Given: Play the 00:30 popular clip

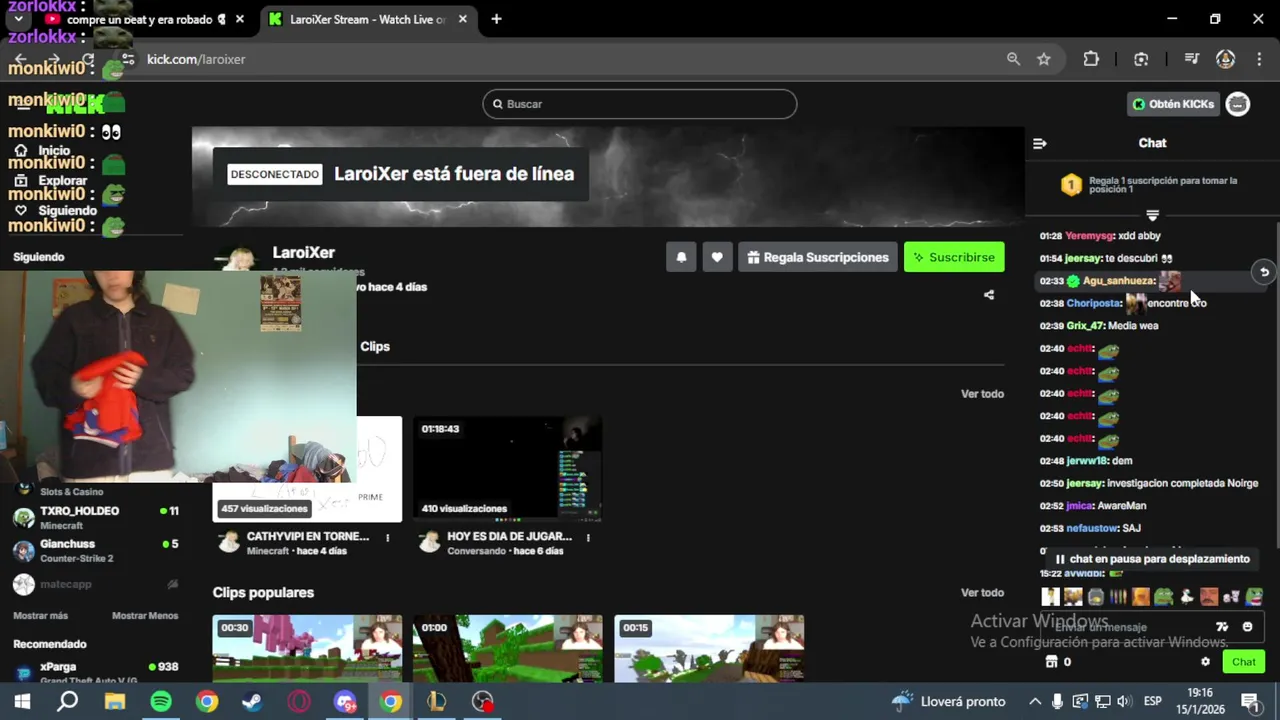Looking at the screenshot, I should [x=307, y=649].
